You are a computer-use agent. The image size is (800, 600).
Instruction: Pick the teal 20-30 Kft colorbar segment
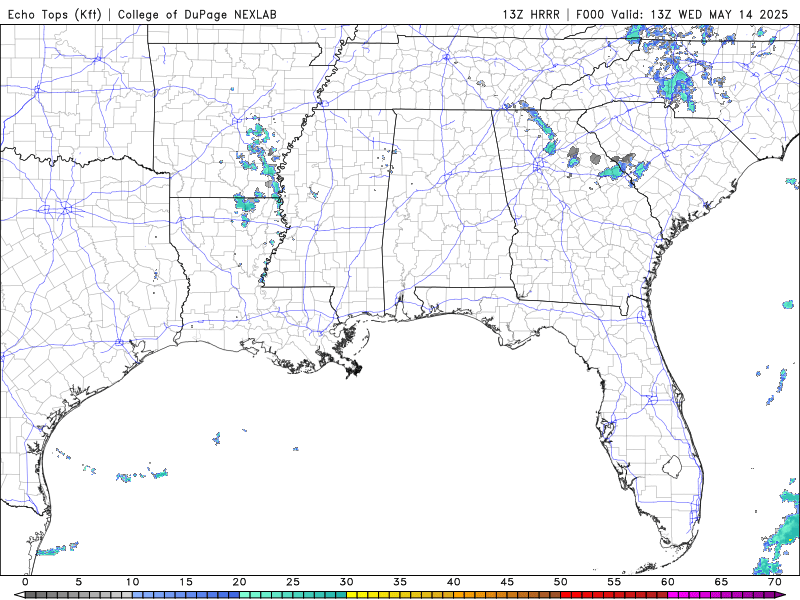pos(293,595)
